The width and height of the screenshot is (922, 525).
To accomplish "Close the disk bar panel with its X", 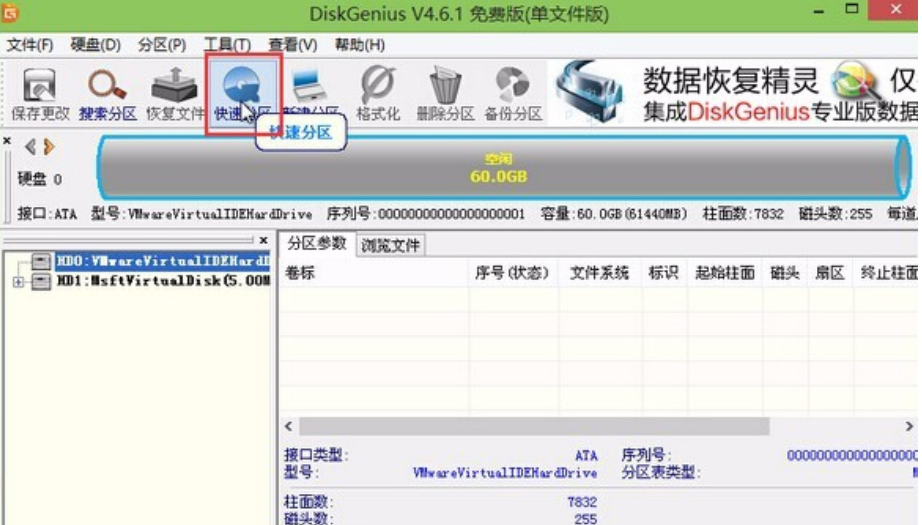I will click(x=7, y=141).
